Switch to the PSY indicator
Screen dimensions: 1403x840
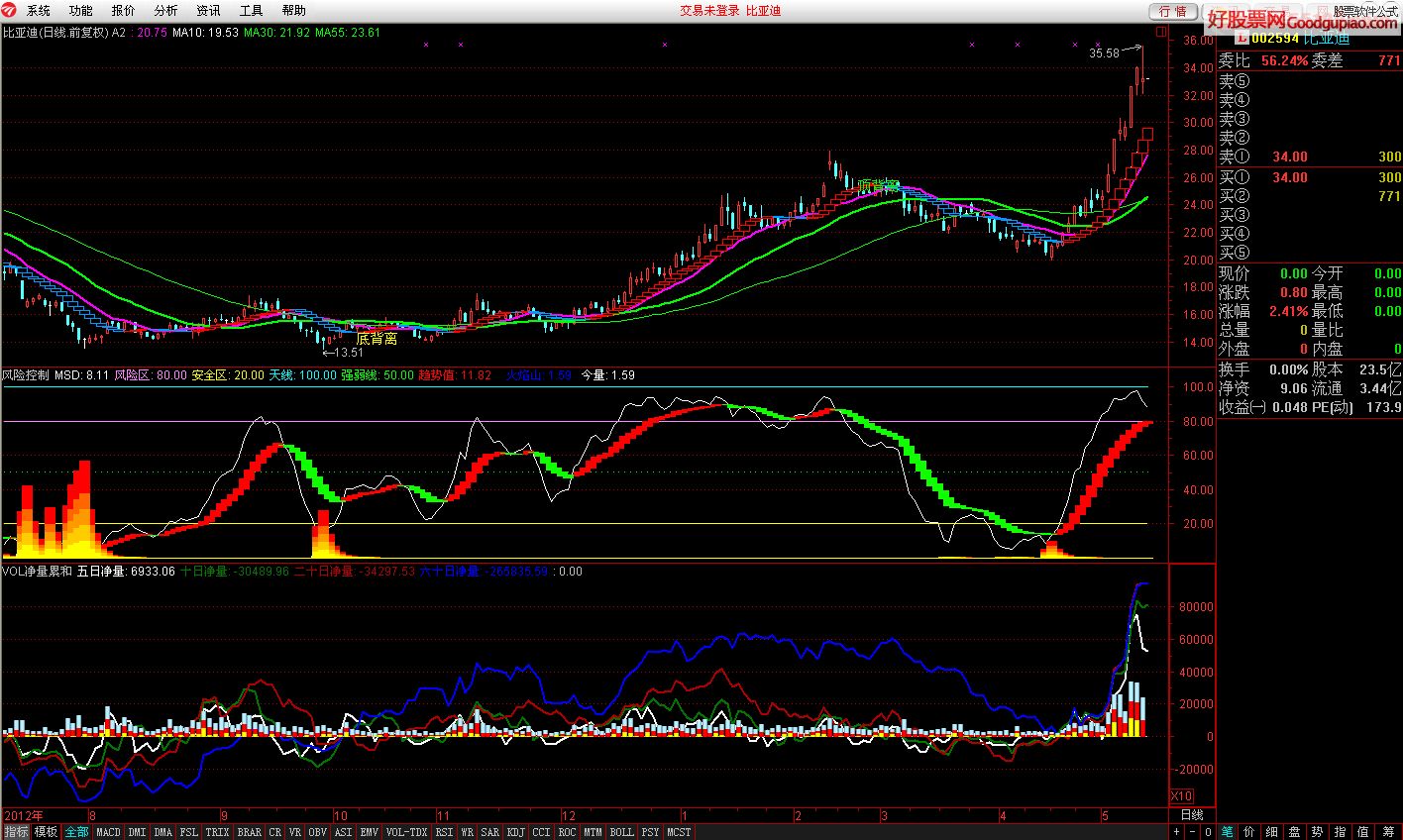(650, 831)
